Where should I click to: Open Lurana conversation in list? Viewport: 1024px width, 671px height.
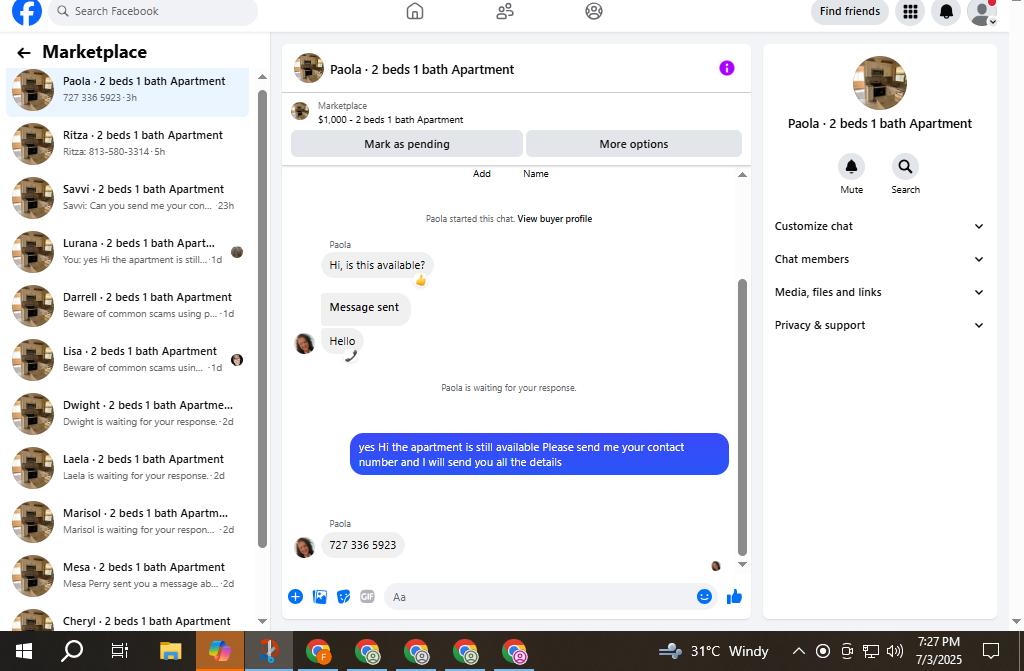point(127,252)
